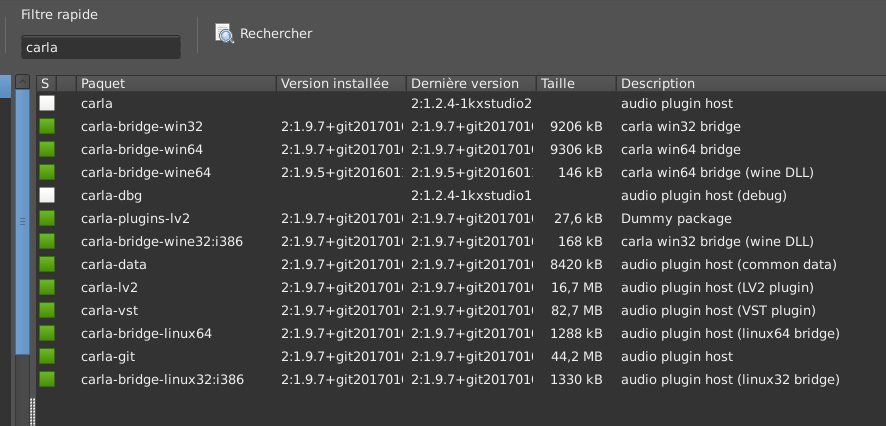Sort by the Taille column header
Screen dimensions: 886x426
tap(575, 84)
